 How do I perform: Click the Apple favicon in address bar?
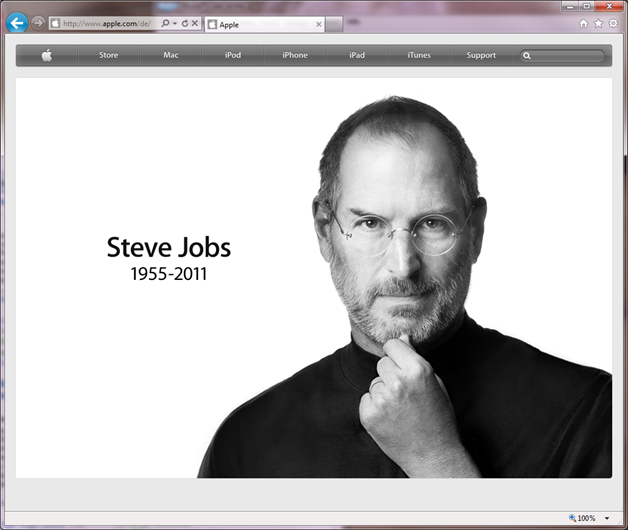click(55, 24)
